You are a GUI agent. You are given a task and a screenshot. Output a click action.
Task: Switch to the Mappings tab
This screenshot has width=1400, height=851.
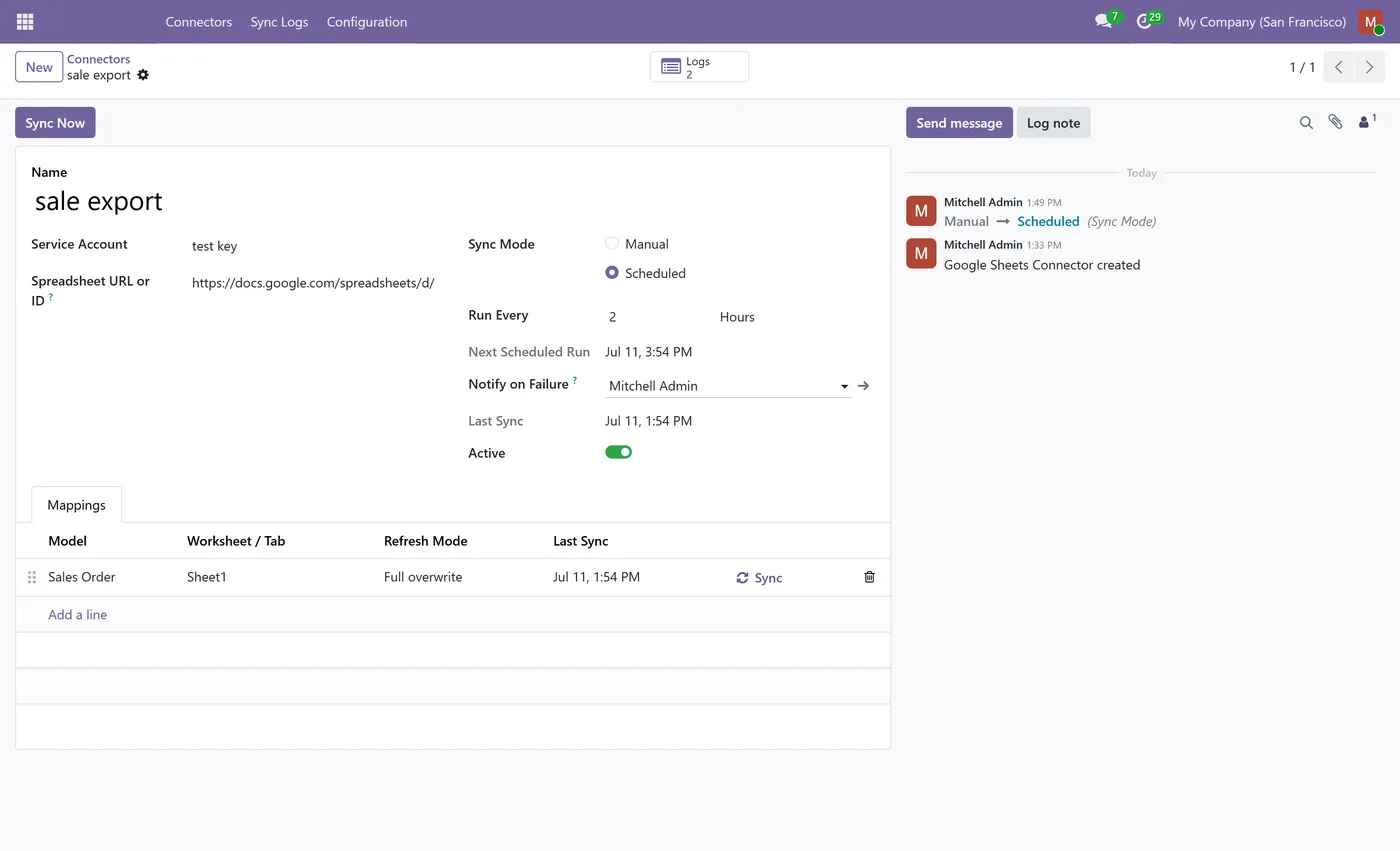click(x=76, y=505)
